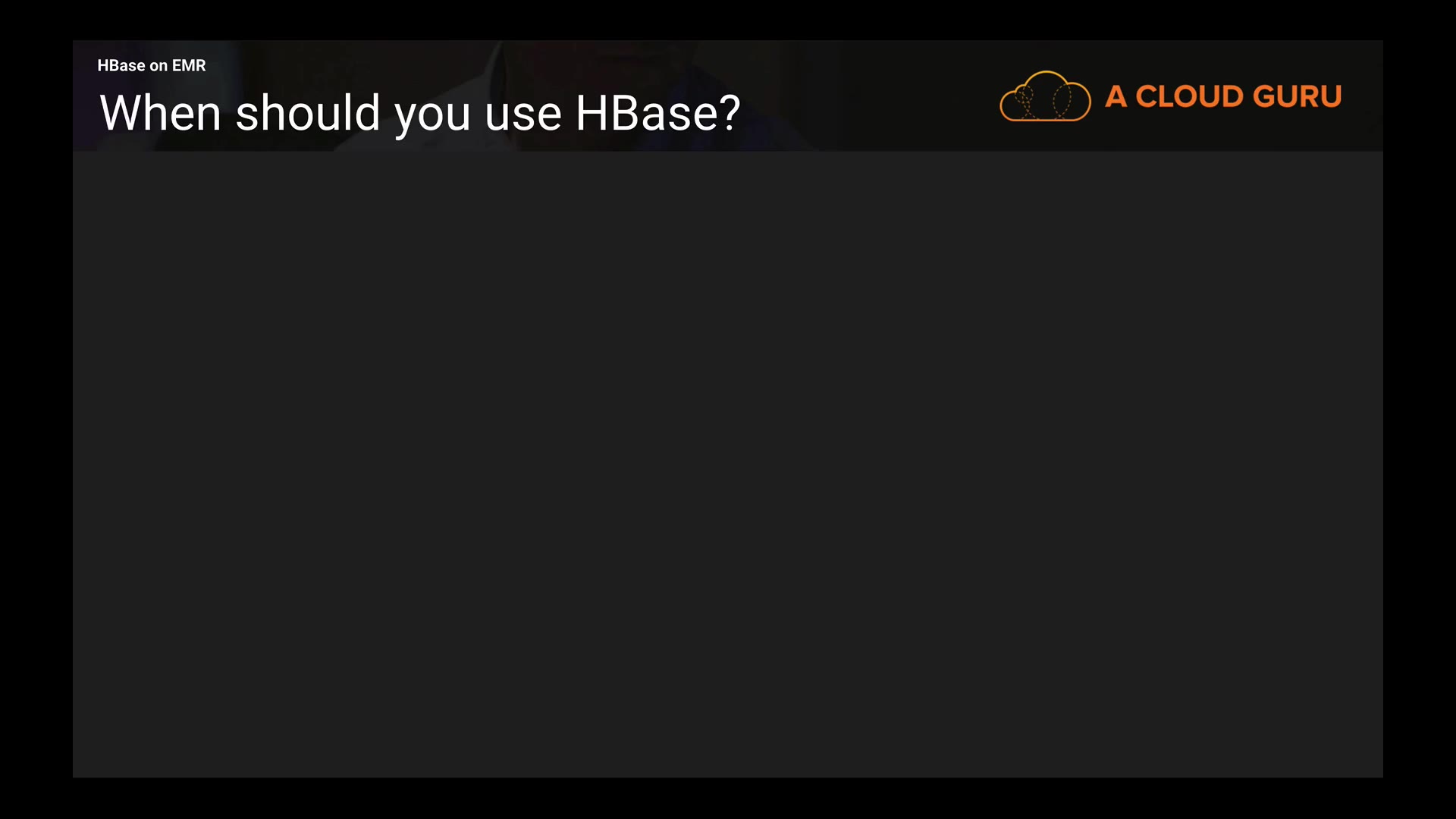This screenshot has width=1456, height=819.
Task: Click the word "should" in the slide title
Action: (x=308, y=114)
